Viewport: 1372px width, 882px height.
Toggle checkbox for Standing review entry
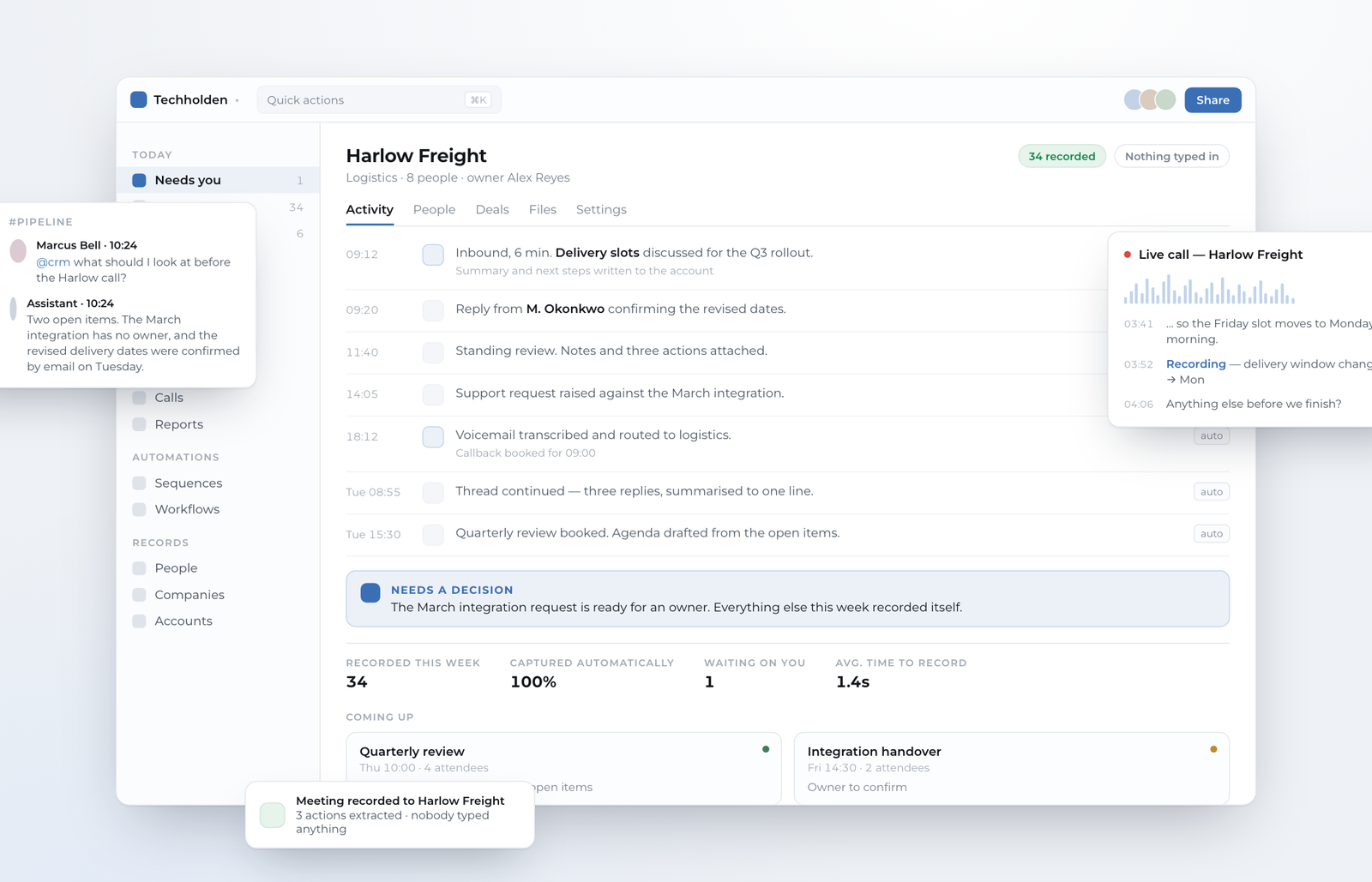click(433, 352)
